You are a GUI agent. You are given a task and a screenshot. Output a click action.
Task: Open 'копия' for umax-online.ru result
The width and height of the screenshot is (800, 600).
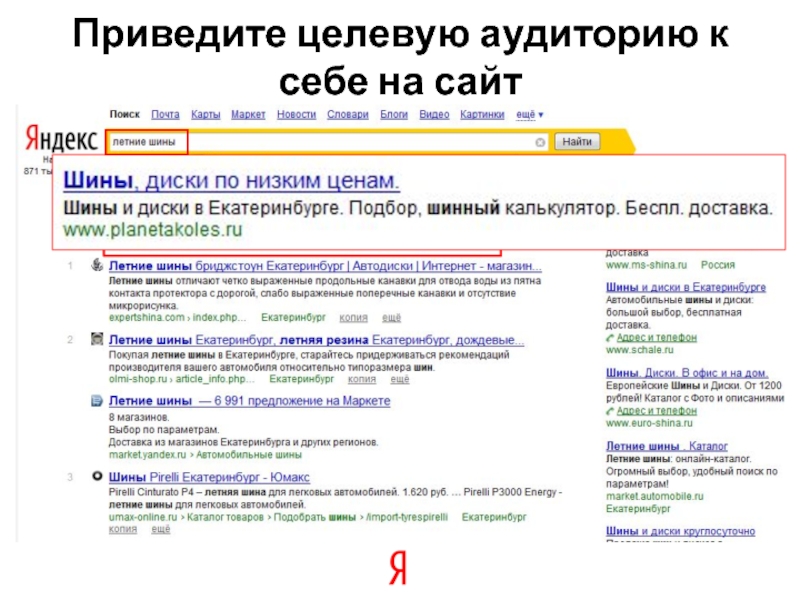123,529
